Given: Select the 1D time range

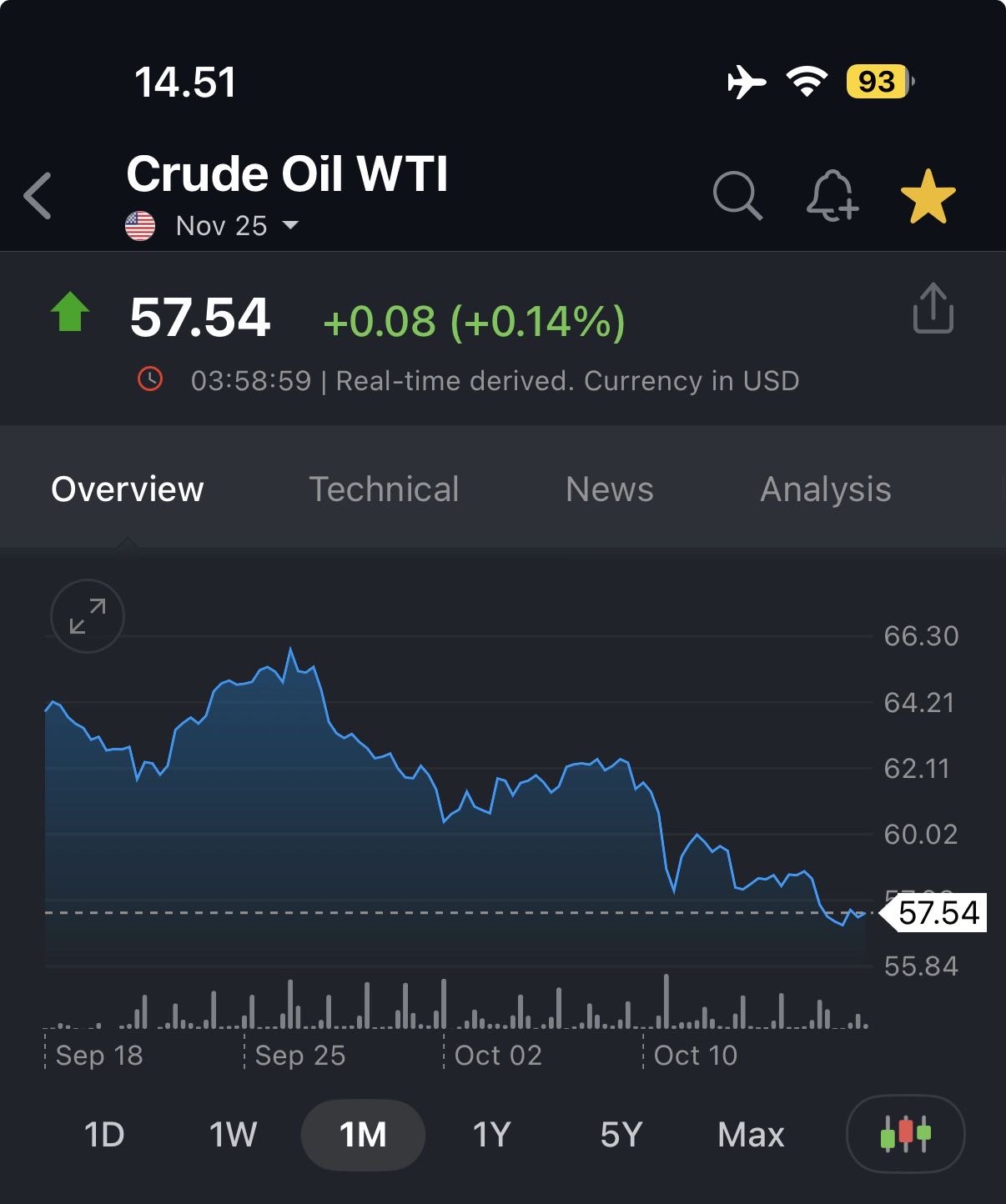Looking at the screenshot, I should (x=104, y=1135).
